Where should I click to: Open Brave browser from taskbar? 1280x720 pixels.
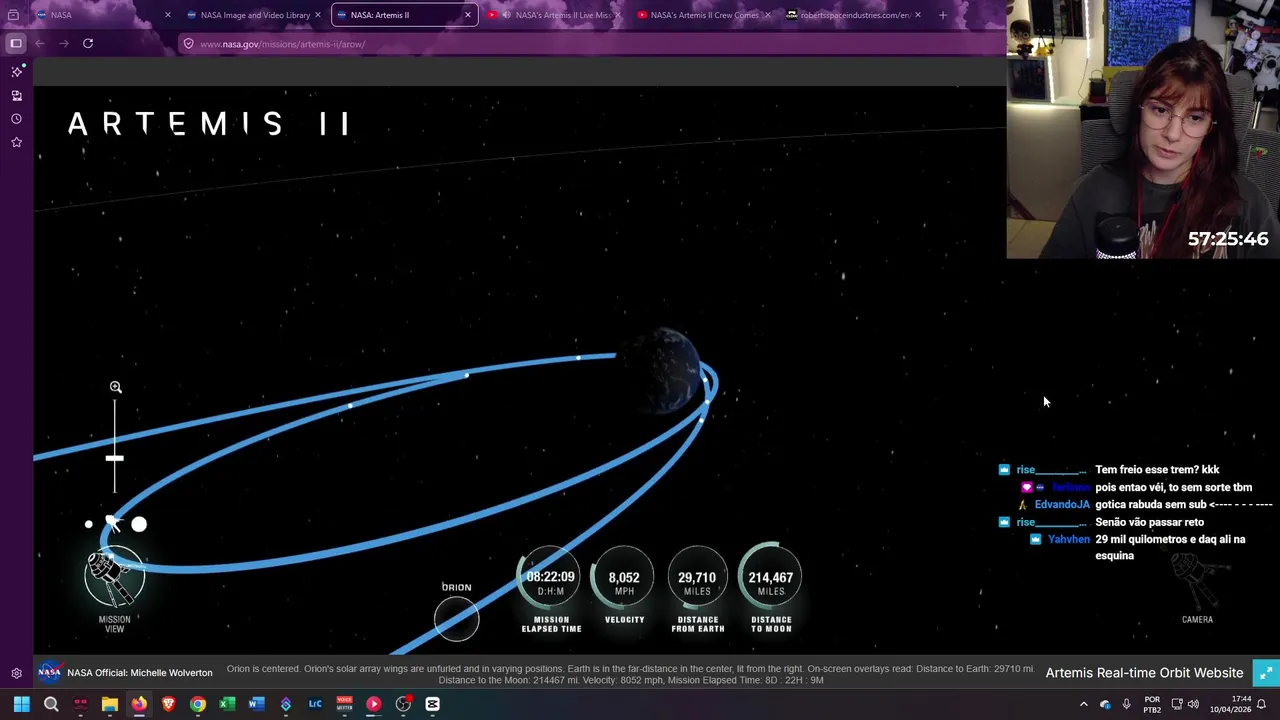point(168,704)
